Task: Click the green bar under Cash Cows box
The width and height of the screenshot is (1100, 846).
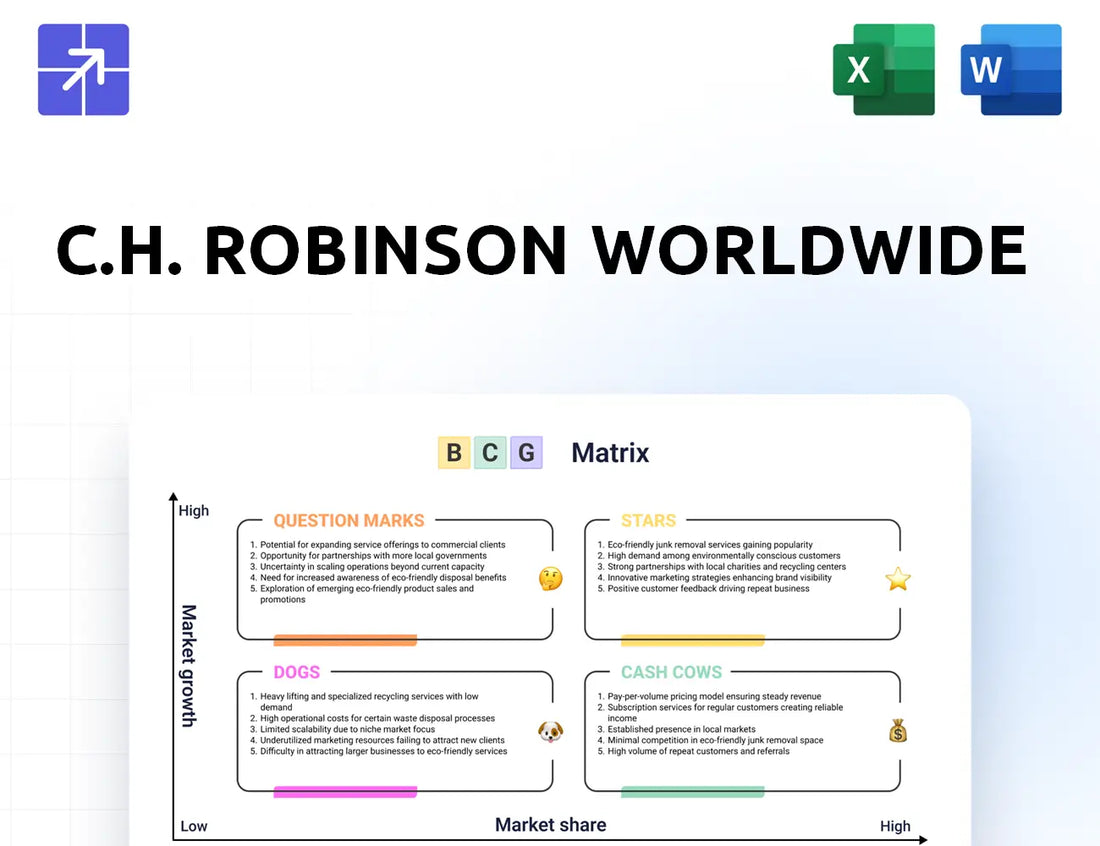Action: (692, 792)
